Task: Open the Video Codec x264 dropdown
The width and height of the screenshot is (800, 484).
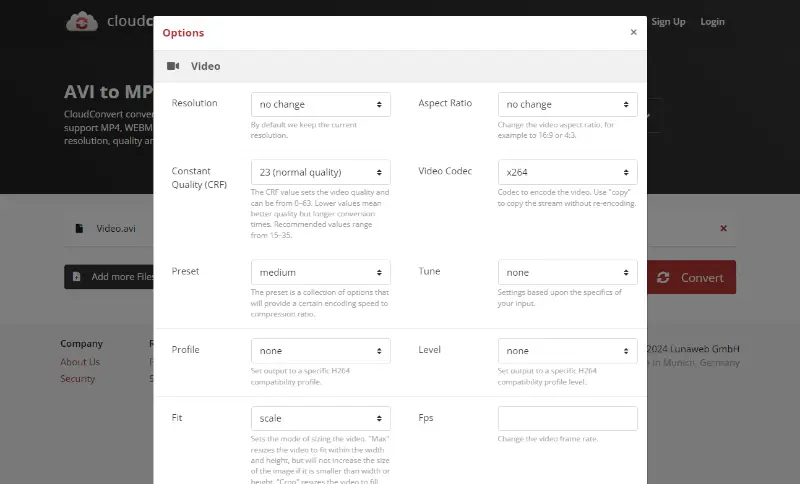Action: pos(567,172)
